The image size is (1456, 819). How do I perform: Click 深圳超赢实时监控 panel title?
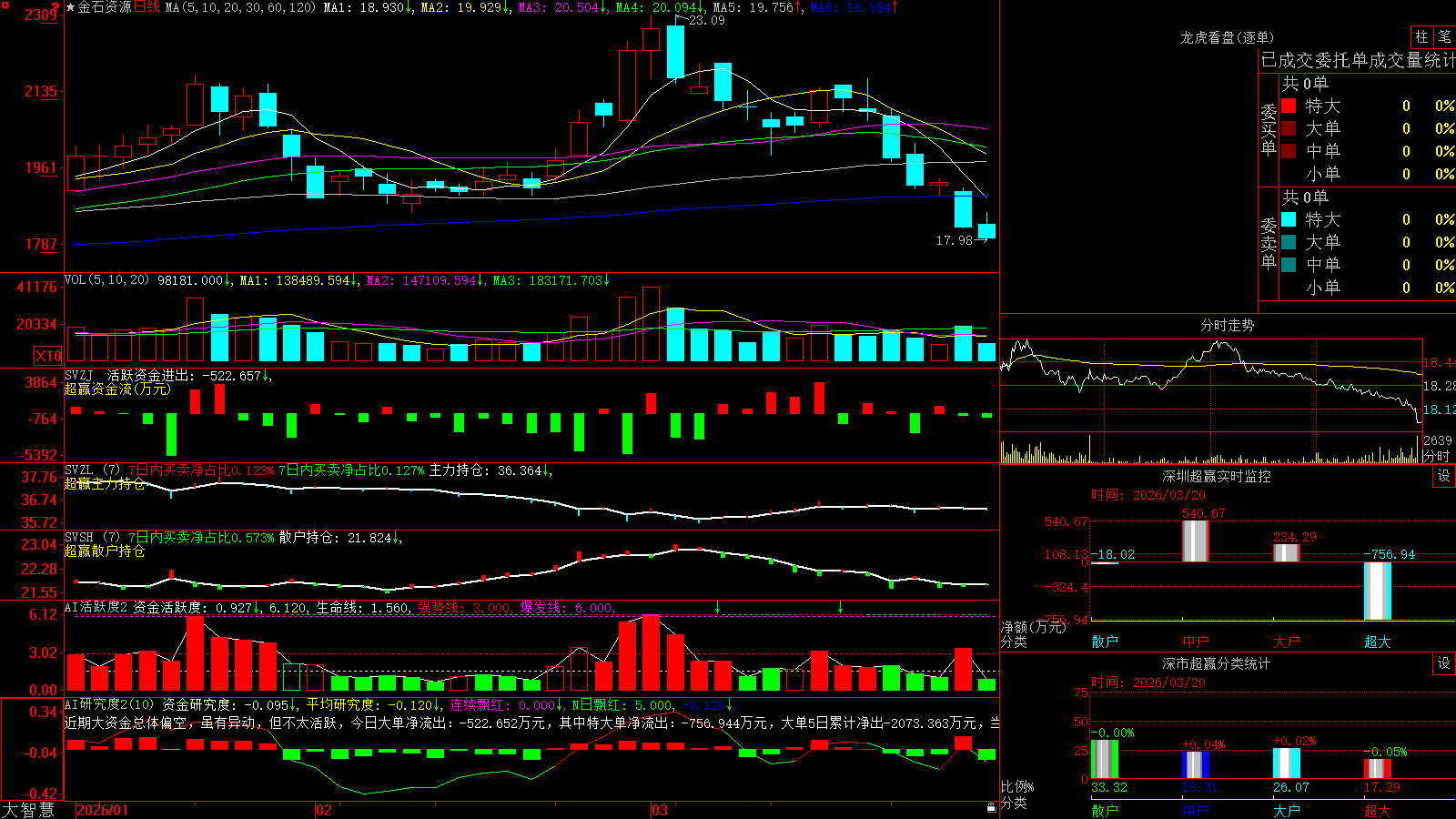point(1217,476)
